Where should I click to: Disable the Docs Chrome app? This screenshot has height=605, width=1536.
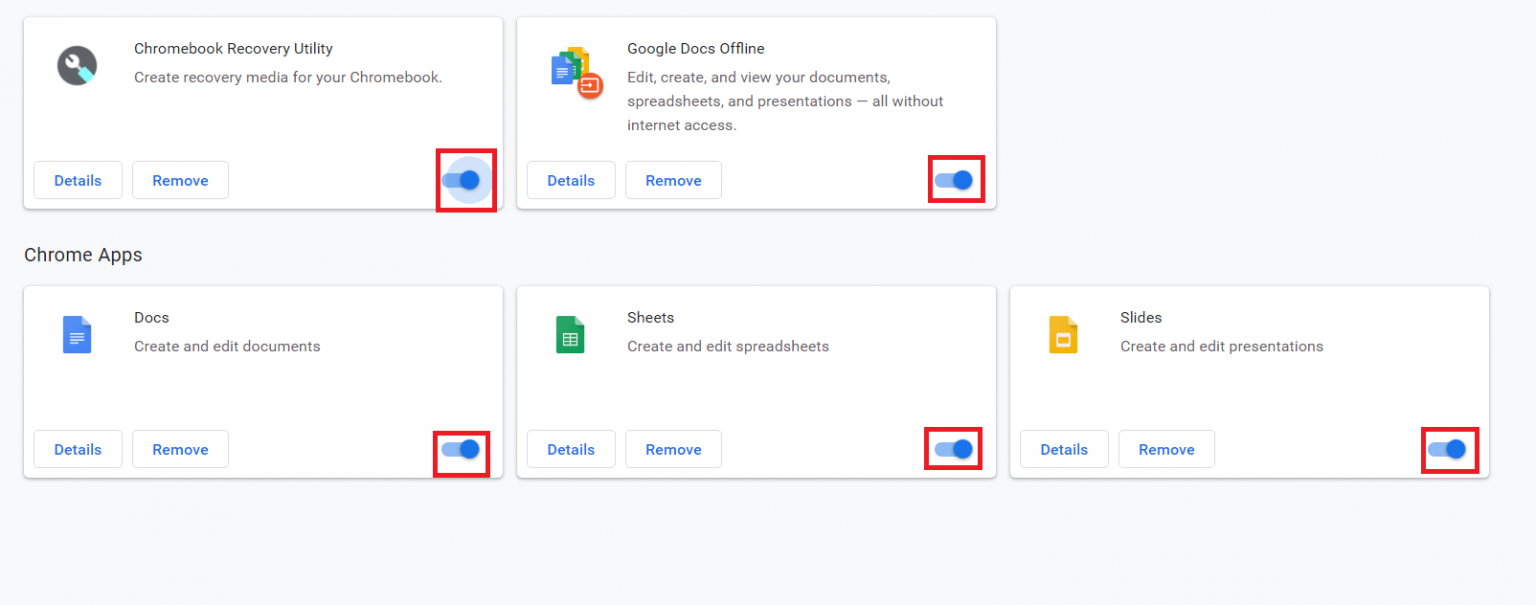click(461, 449)
